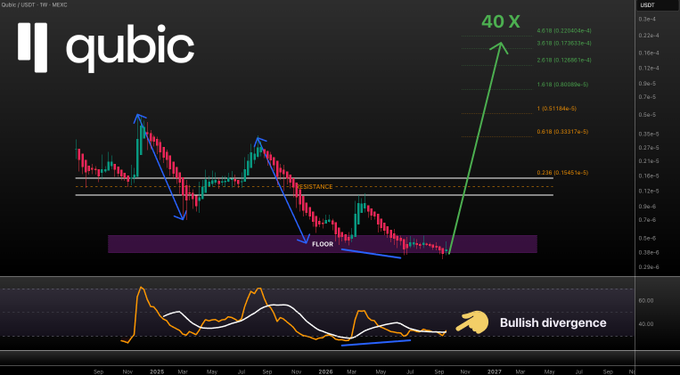
Task: Click the 40.00 RSI axis value
Action: [x=646, y=323]
